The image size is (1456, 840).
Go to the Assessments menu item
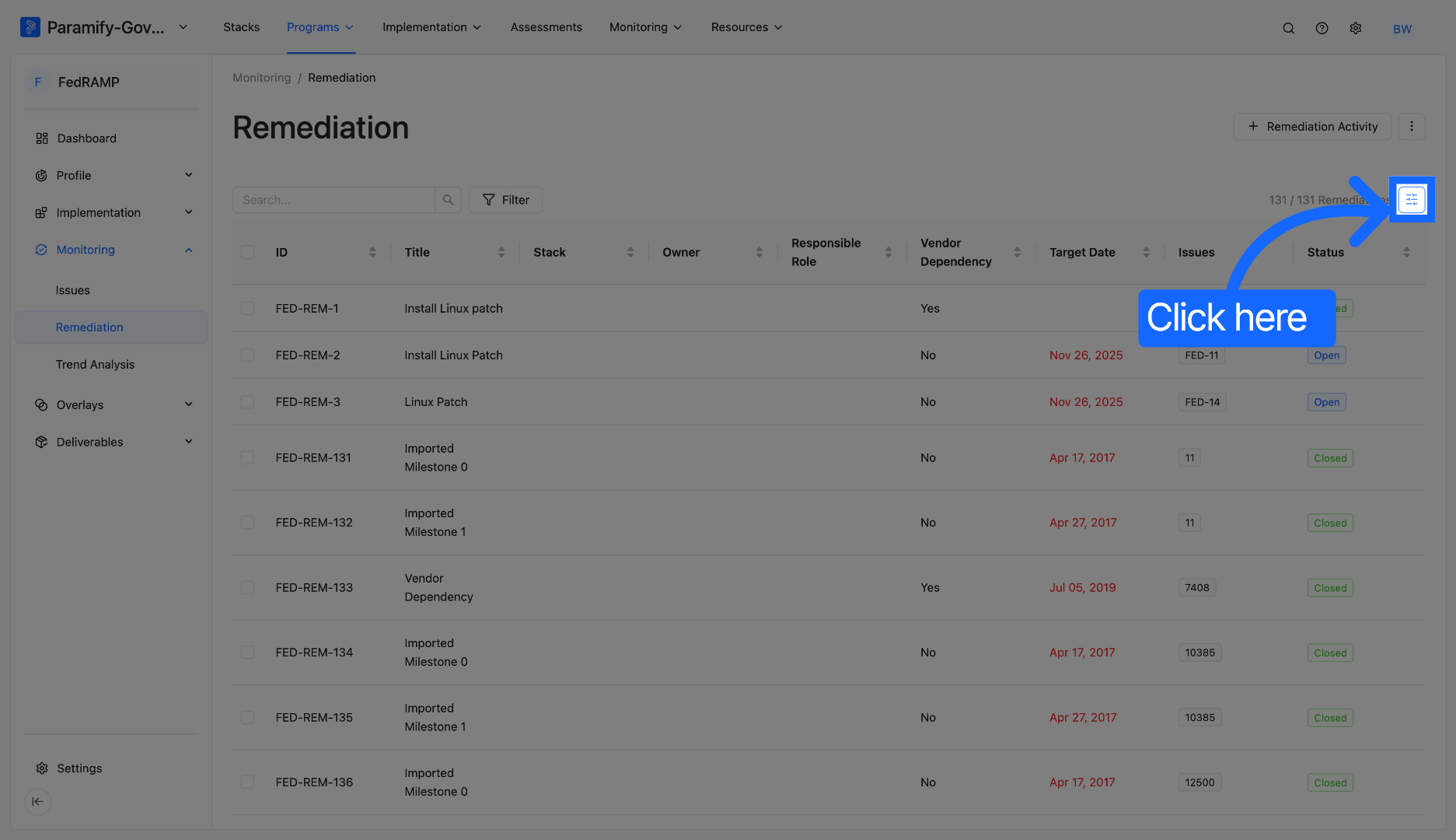[546, 27]
